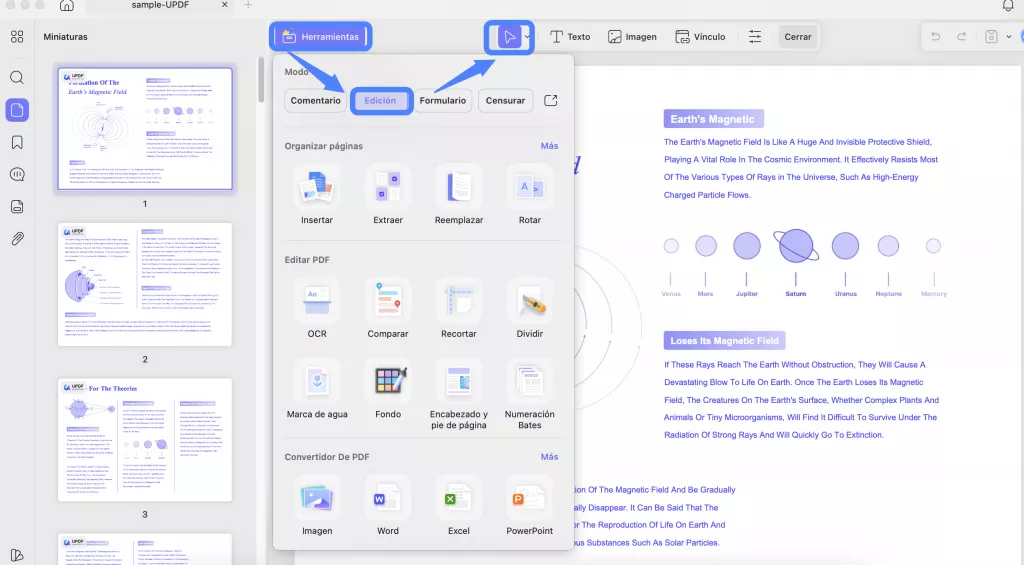Image resolution: width=1024 pixels, height=565 pixels.
Task: Add a new tab
Action: pos(248,5)
